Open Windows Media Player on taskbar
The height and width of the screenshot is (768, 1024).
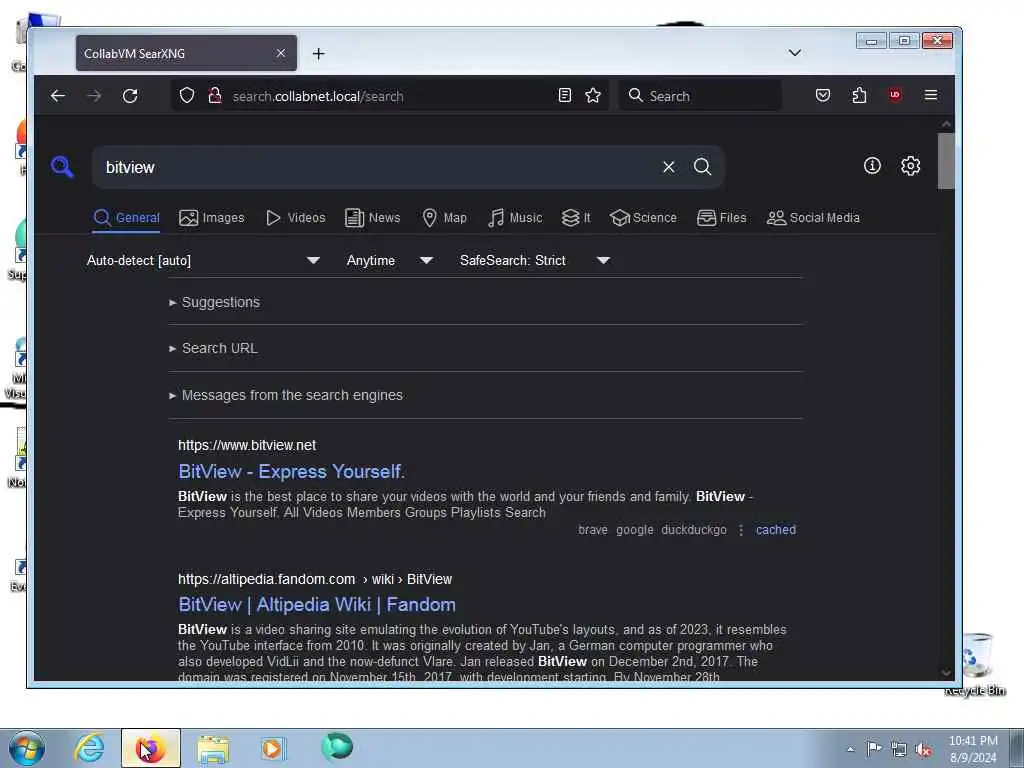[273, 748]
